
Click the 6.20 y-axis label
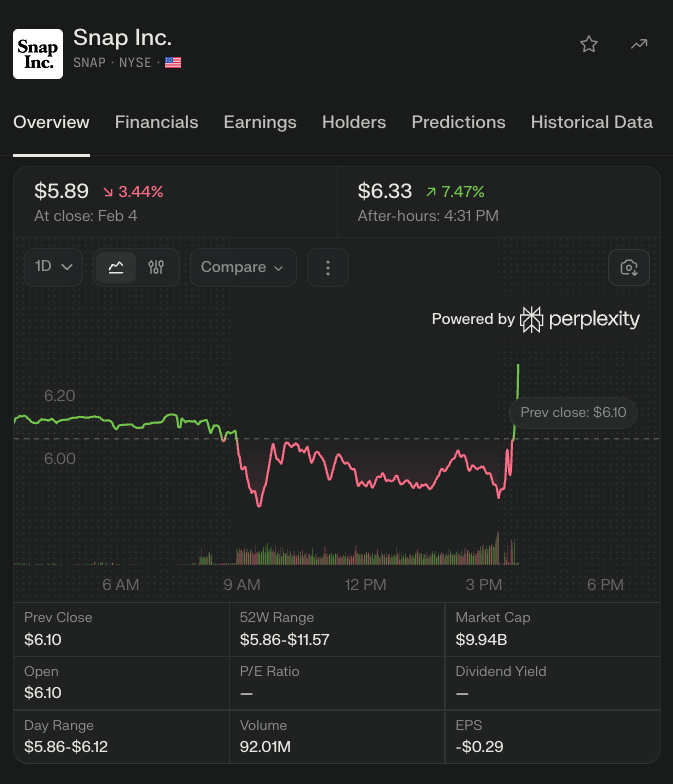[x=60, y=396]
